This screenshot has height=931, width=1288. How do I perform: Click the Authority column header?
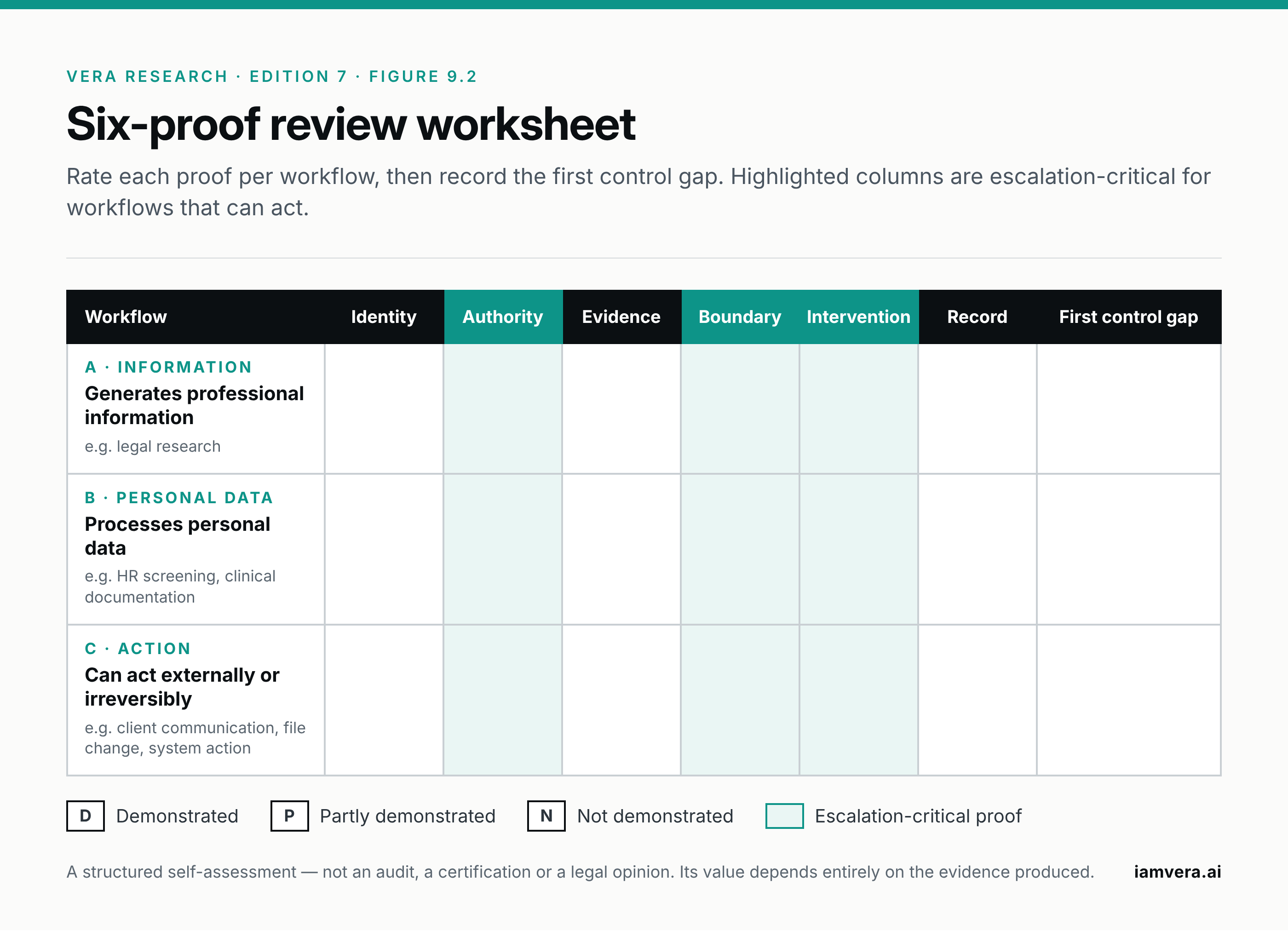pyautogui.click(x=503, y=316)
